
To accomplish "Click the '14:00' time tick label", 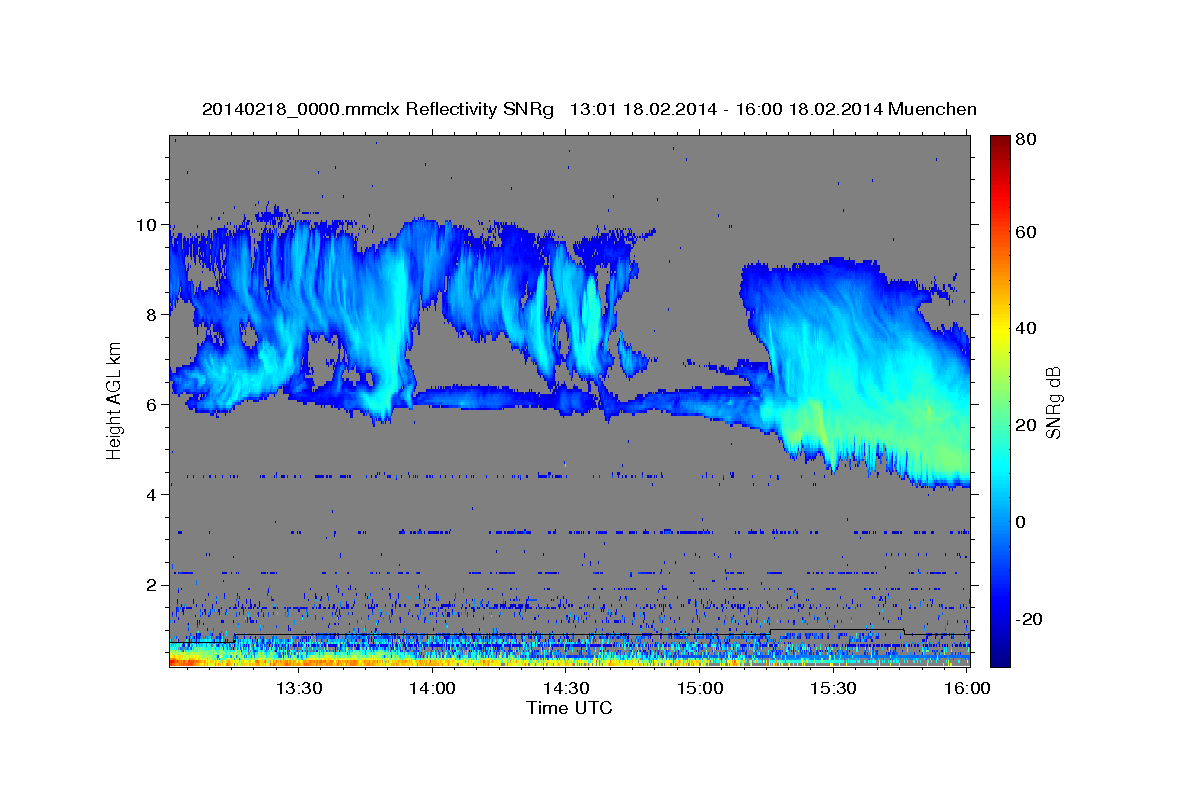I will click(x=433, y=688).
